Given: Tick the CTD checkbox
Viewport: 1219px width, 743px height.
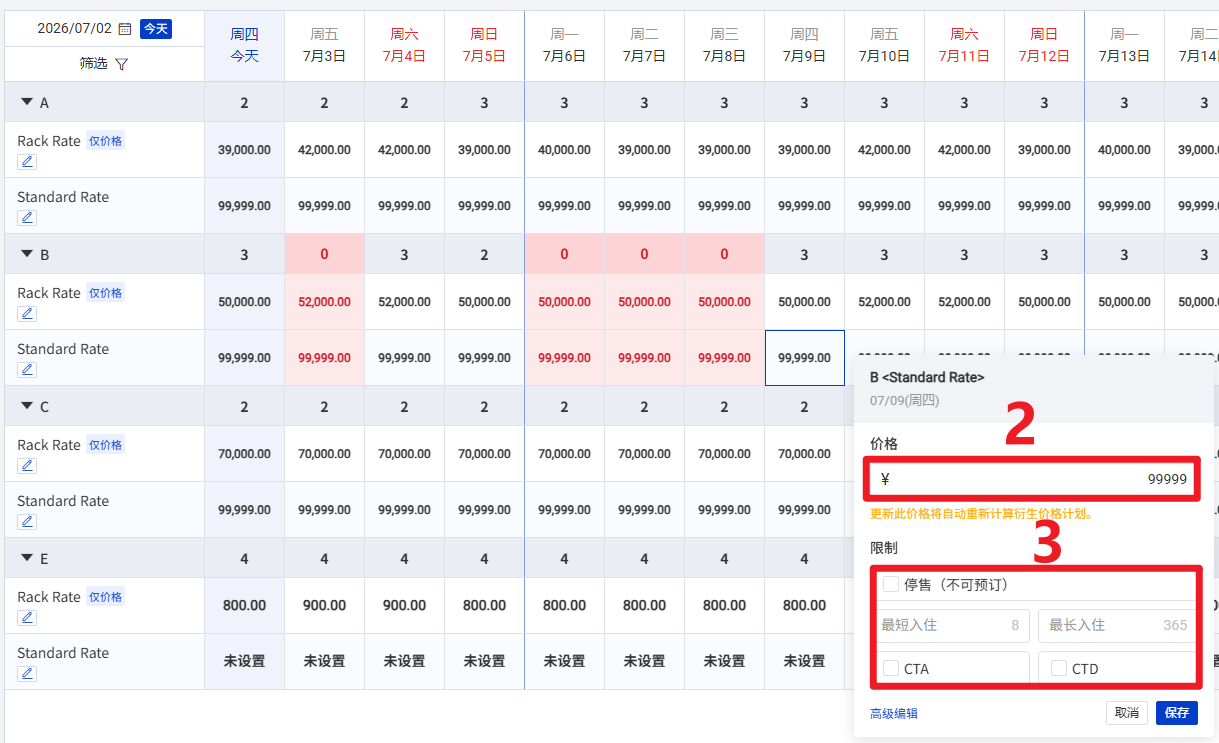Looking at the screenshot, I should point(1059,668).
